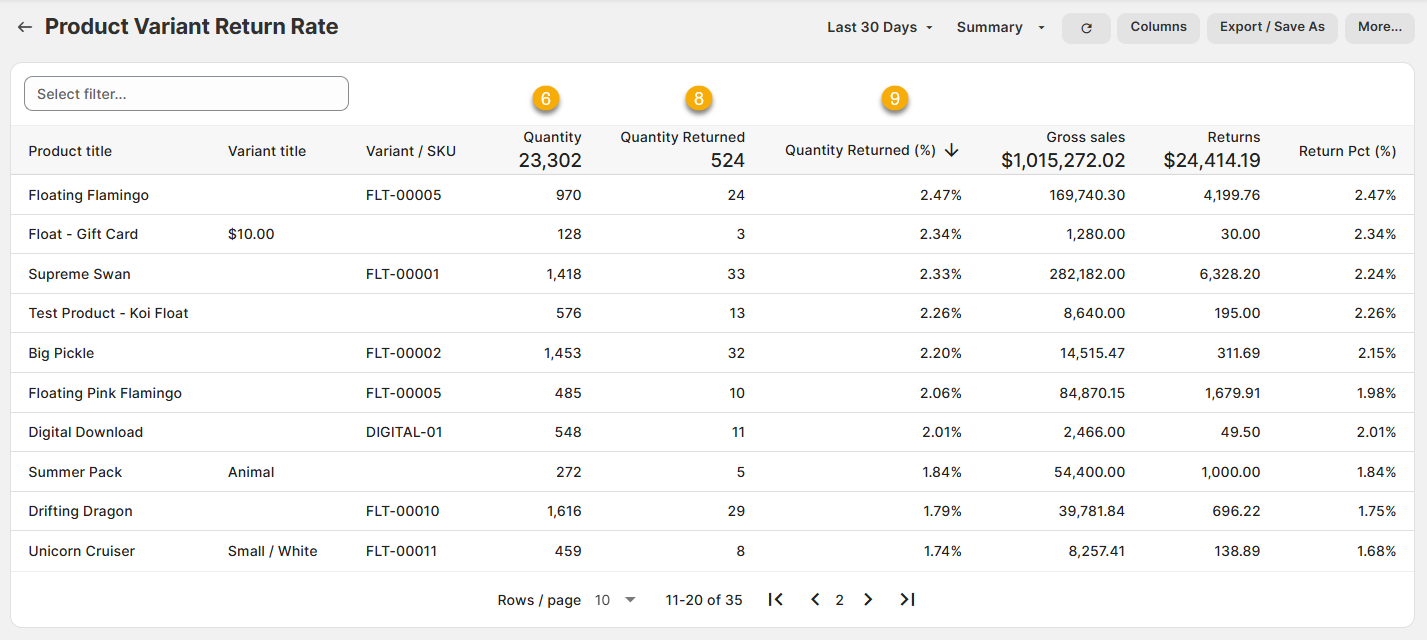Screen dimensions: 1427x640
Task: Jump to the last page of results
Action: pyautogui.click(x=907, y=600)
